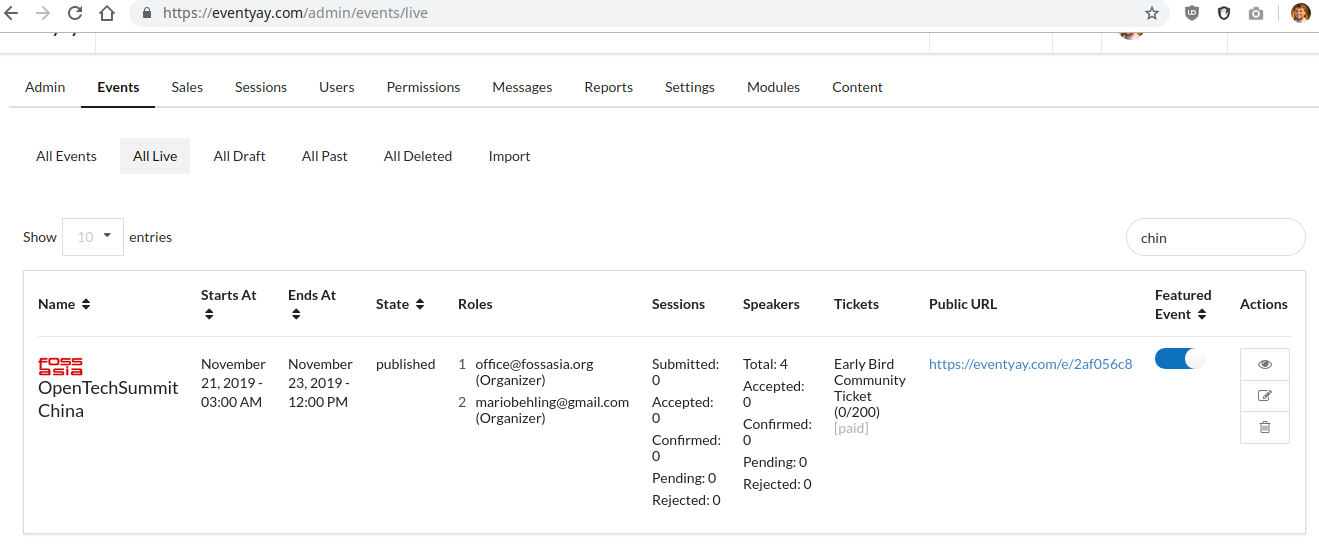This screenshot has height=552, width=1319.
Task: Click the Import button
Action: [509, 156]
